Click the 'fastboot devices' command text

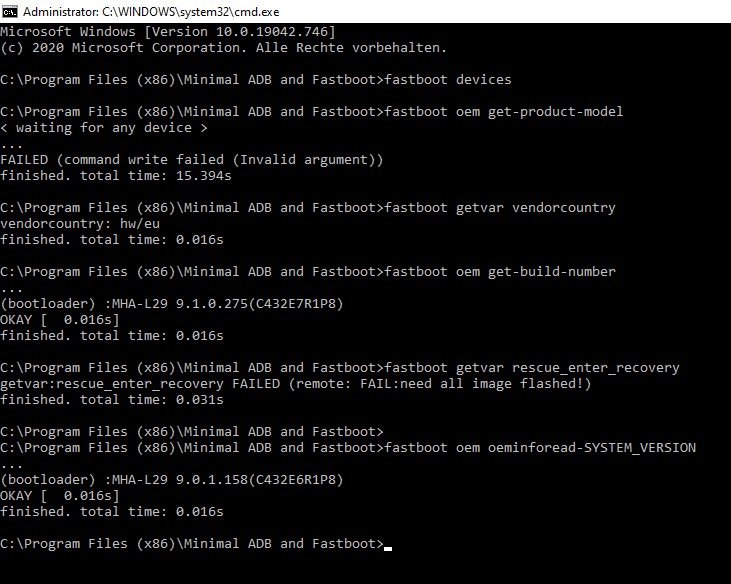(448, 80)
